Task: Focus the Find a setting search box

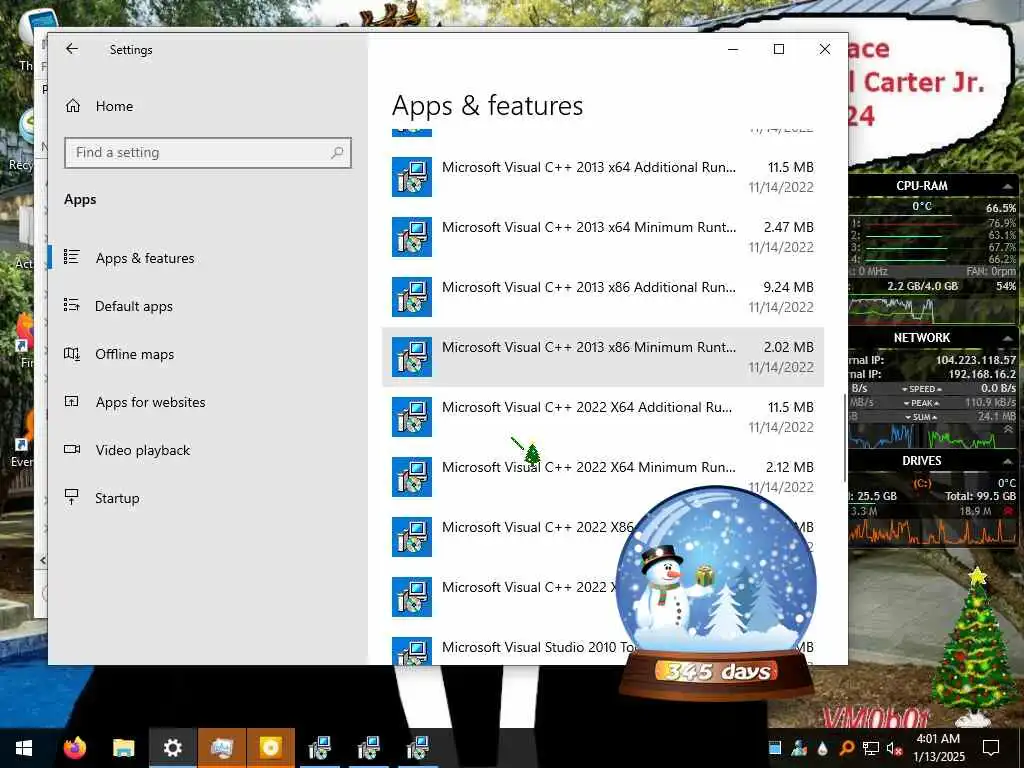Action: coord(208,153)
